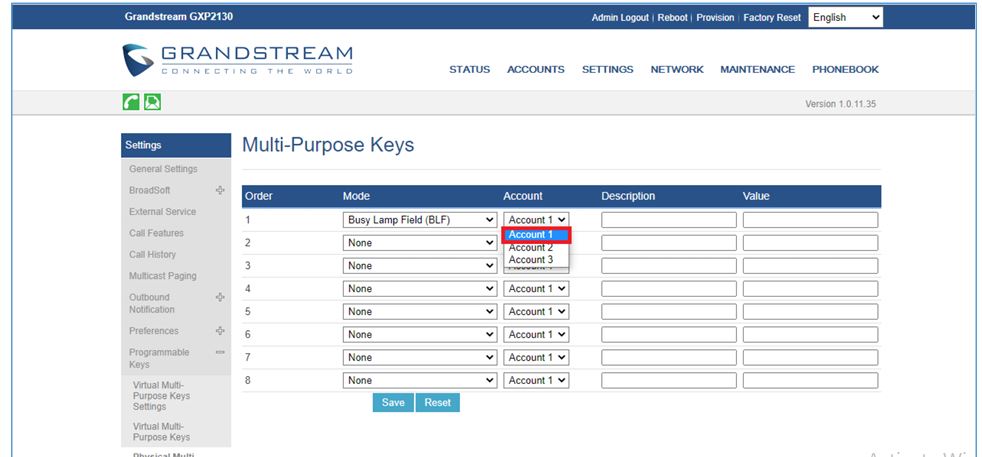Select Account 3 from dropdown list
Image resolution: width=982 pixels, height=457 pixels.
(531, 260)
